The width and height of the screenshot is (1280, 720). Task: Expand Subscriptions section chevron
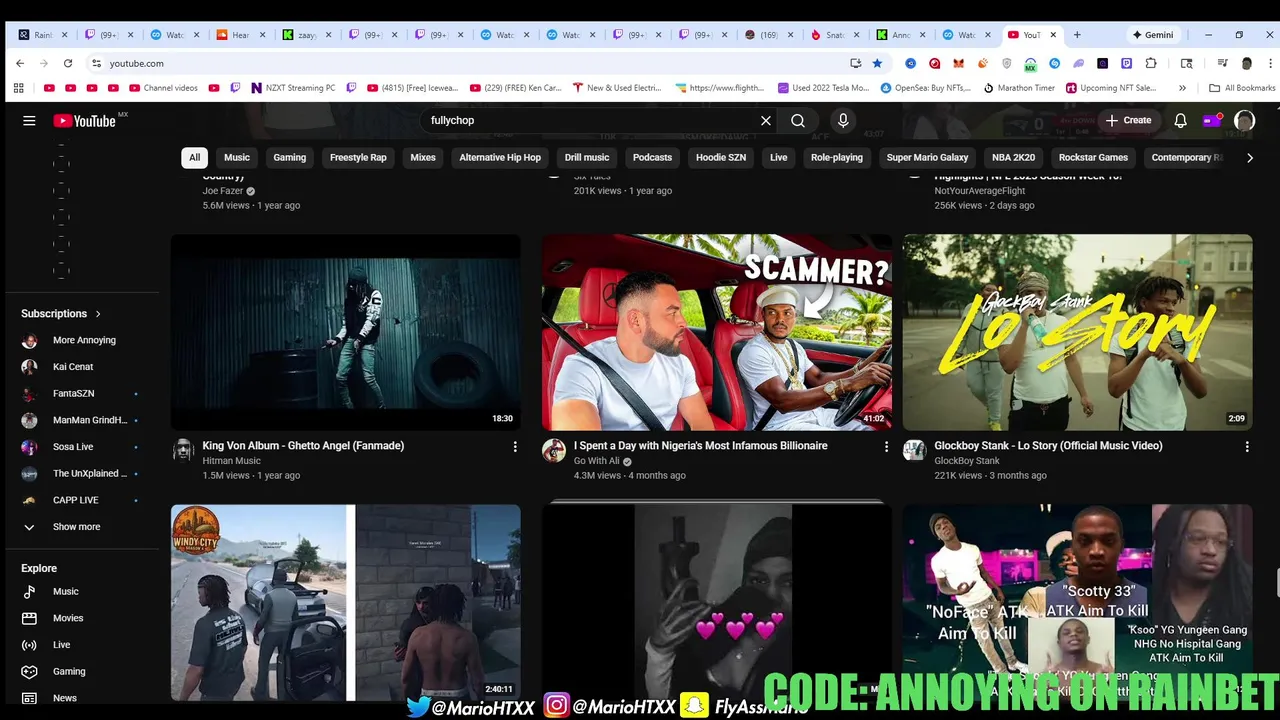98,314
